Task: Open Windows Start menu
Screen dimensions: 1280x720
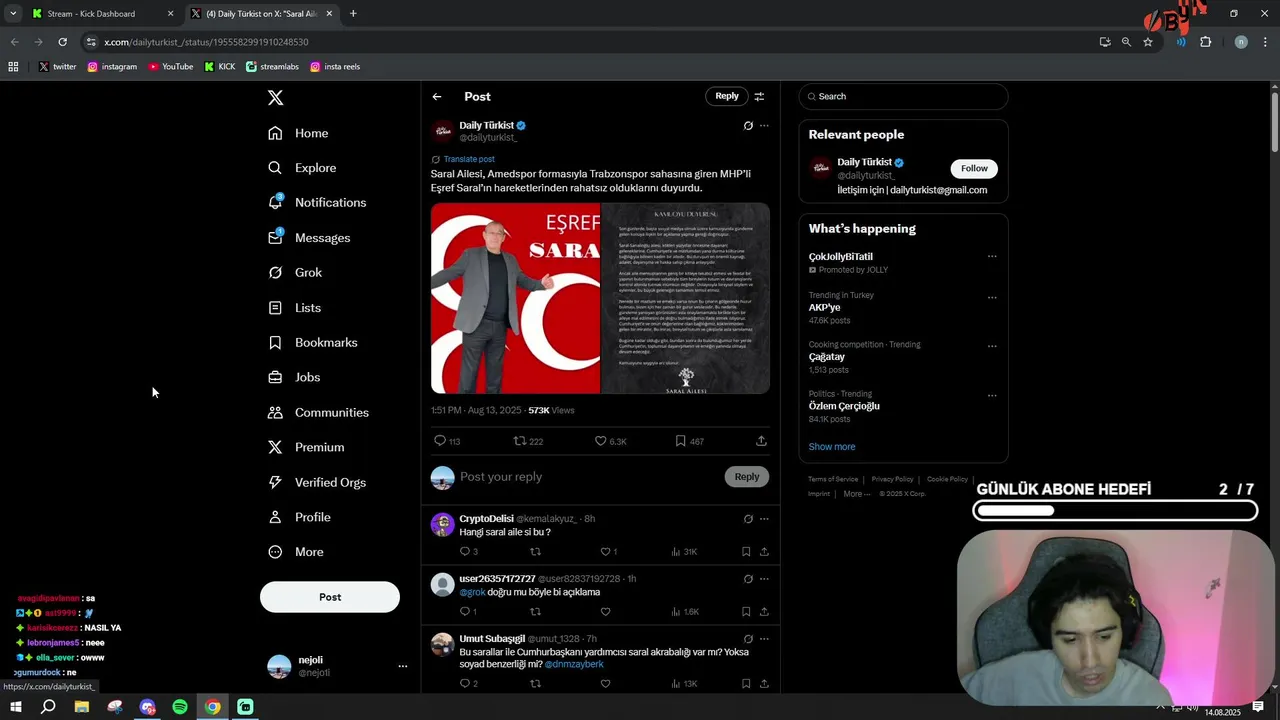Action: 15,707
